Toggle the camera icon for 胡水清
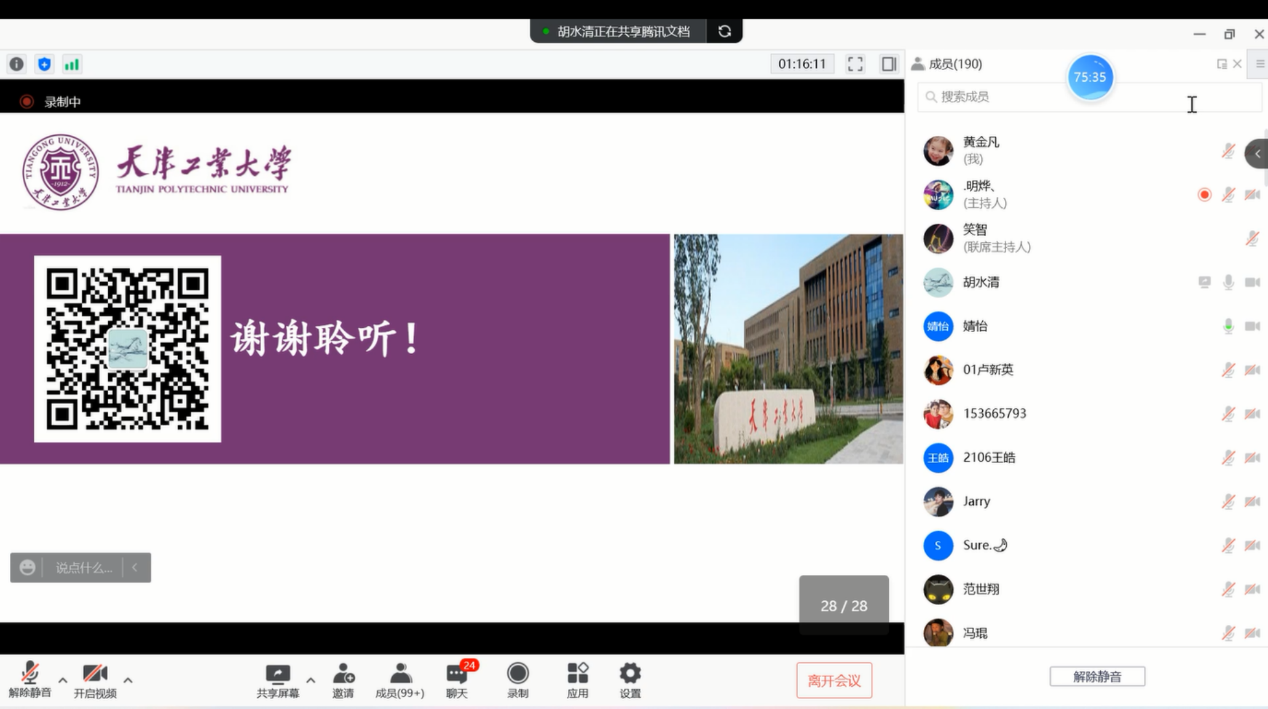Screen dimensions: 1268x709 [1252, 282]
